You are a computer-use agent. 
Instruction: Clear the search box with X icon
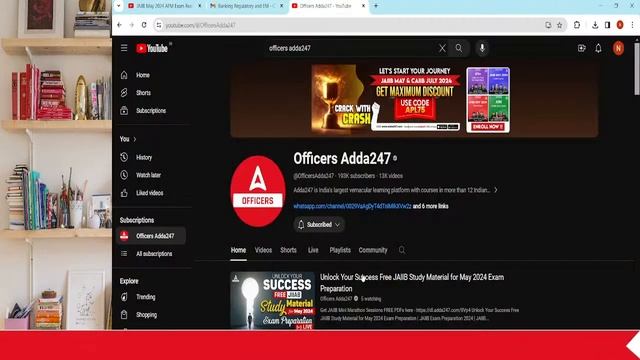442,48
